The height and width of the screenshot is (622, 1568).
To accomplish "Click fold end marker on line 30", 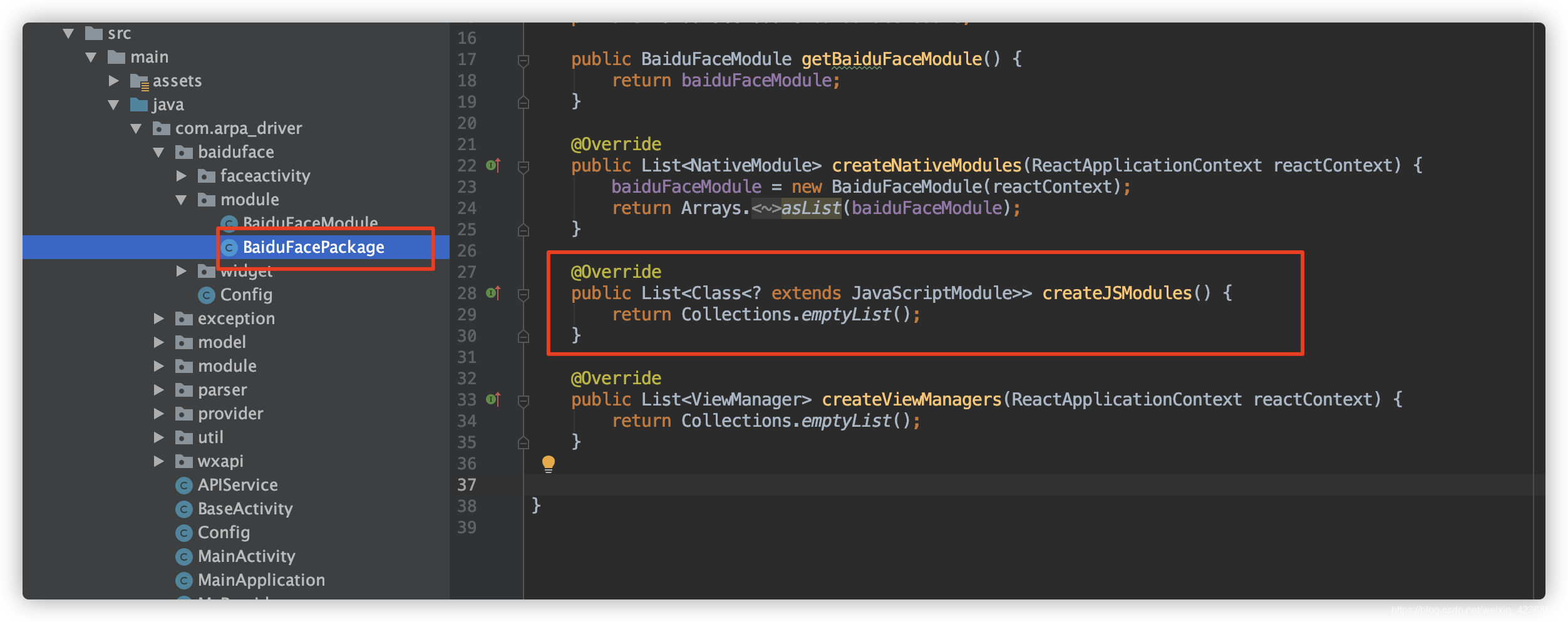I will click(524, 336).
